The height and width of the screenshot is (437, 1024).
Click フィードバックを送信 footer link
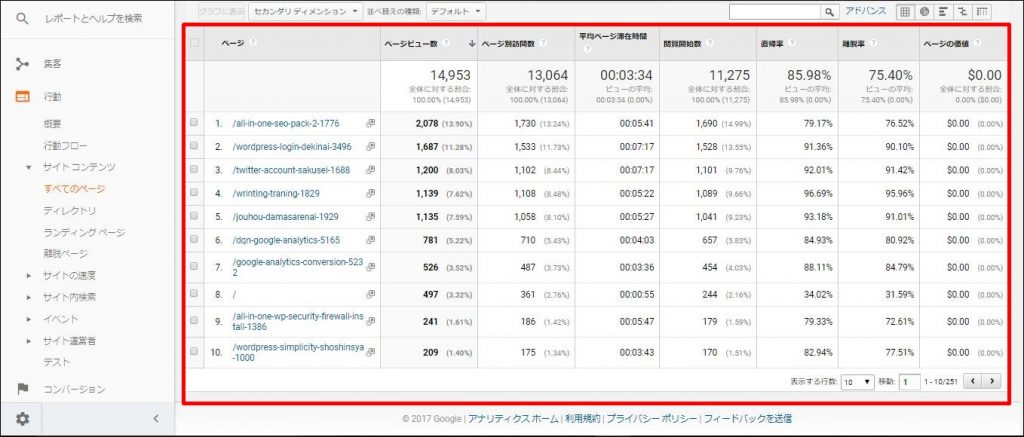click(748, 419)
